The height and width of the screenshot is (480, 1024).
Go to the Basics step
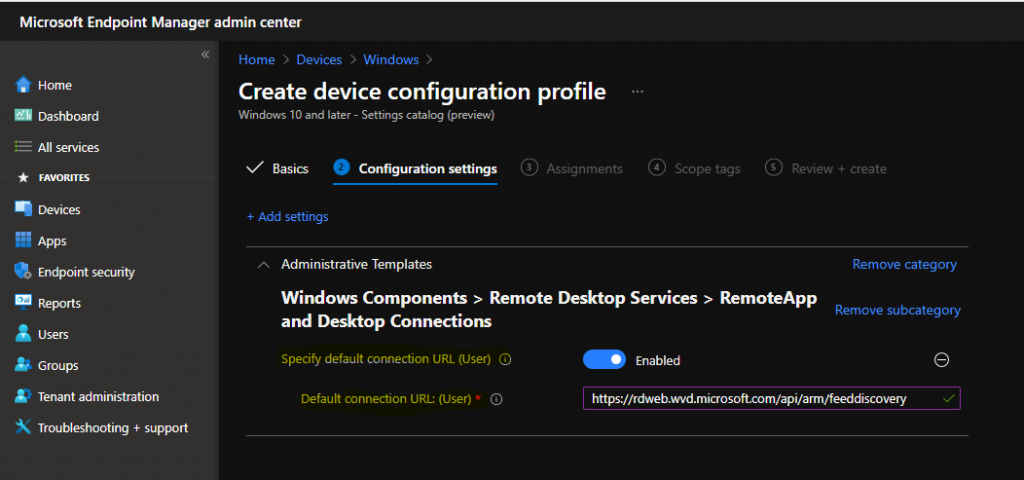pos(278,168)
